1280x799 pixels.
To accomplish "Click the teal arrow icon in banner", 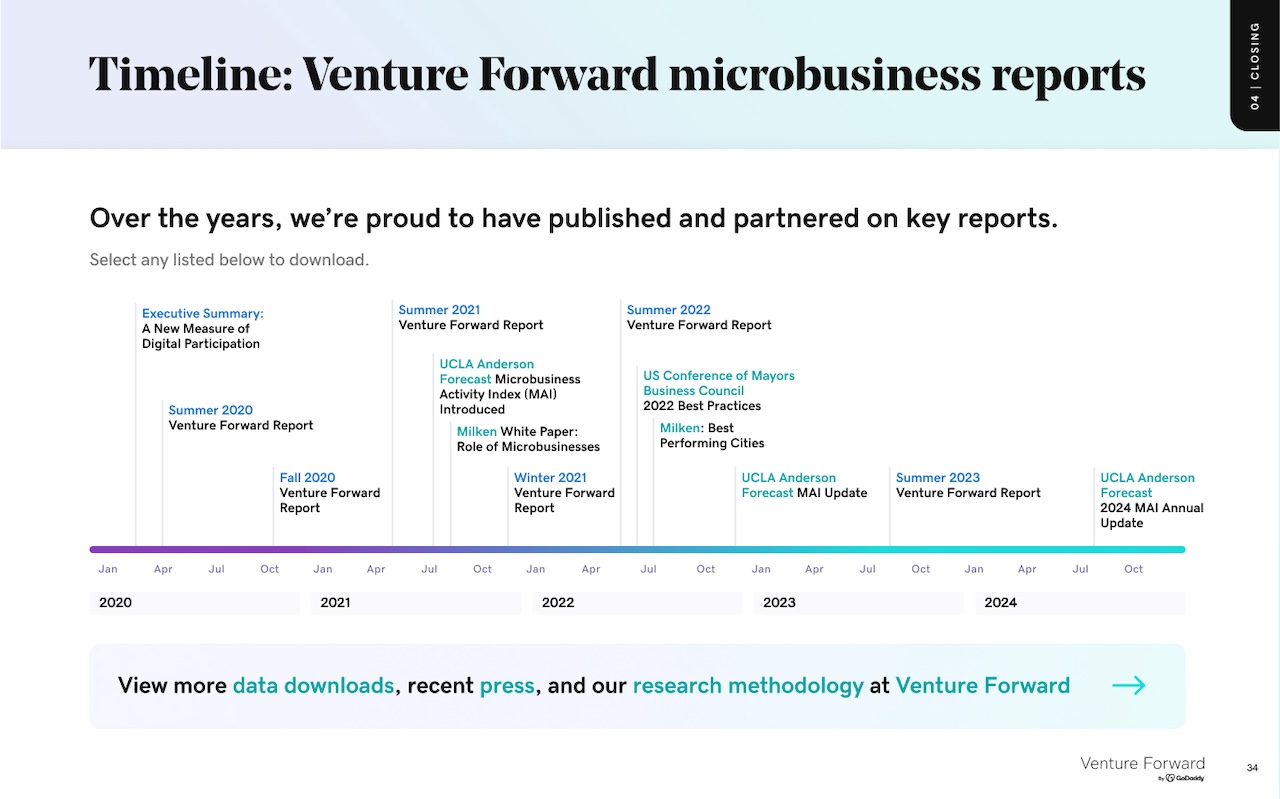I will (1129, 685).
